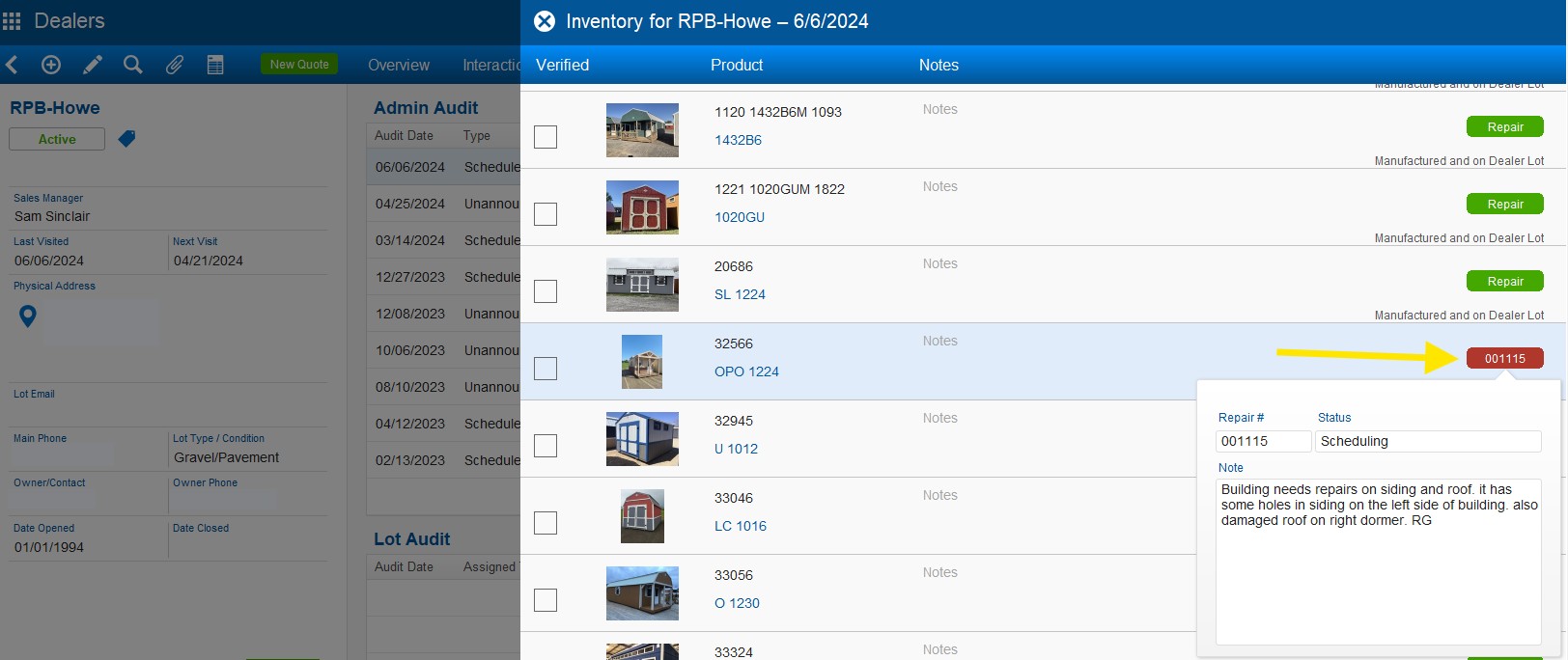Screen dimensions: 1568x660
Task: Open the LC 1016 product link
Action: (741, 526)
